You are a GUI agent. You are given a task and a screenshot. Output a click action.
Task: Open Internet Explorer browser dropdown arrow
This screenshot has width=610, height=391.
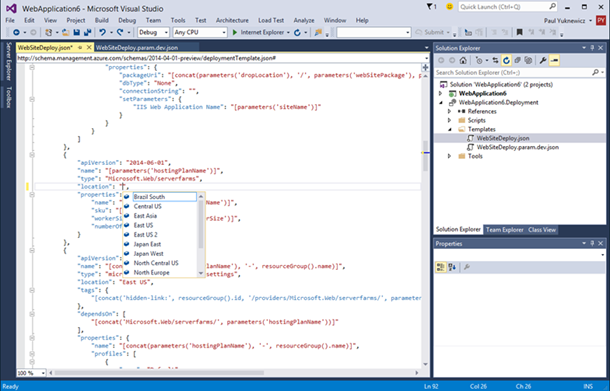click(288, 33)
